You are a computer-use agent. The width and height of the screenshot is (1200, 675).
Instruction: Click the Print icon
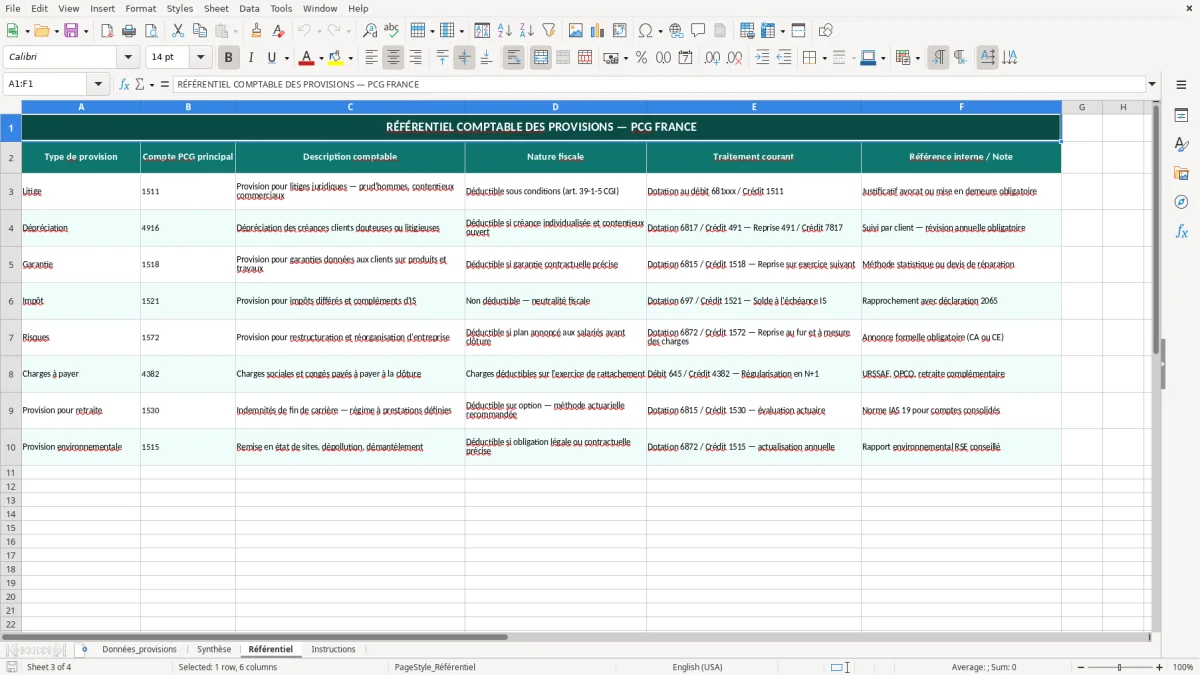click(x=129, y=31)
